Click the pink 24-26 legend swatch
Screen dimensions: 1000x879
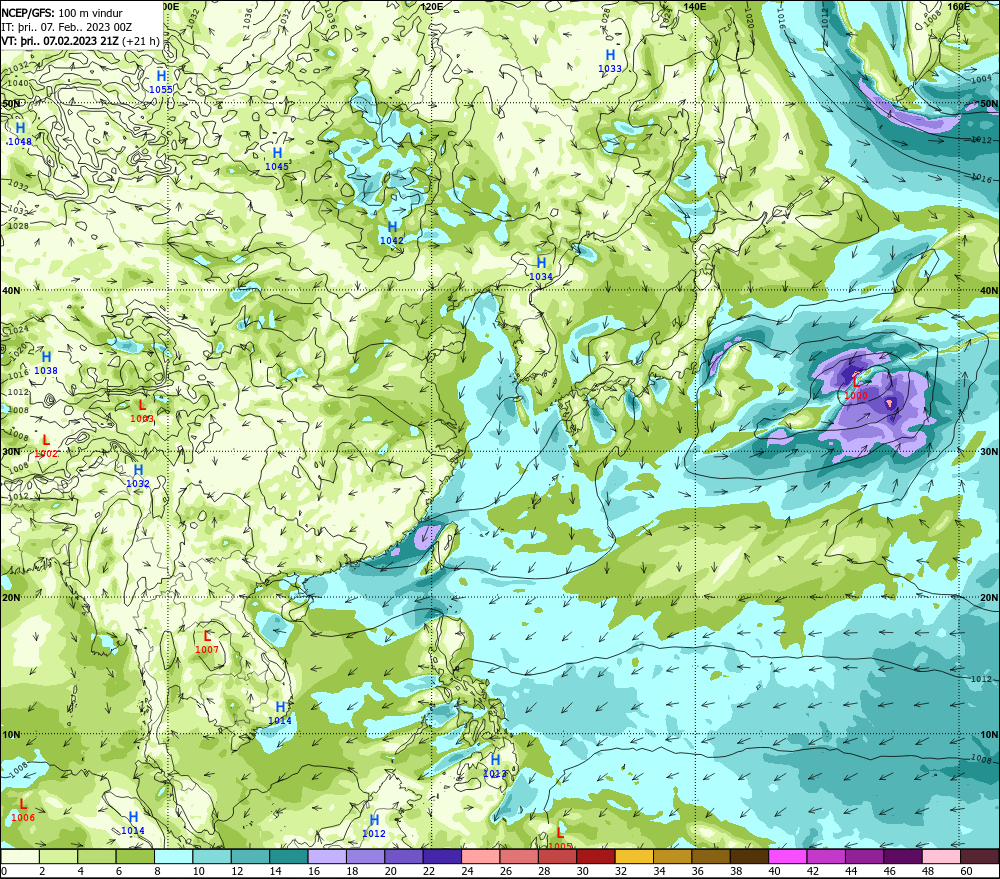point(481,856)
